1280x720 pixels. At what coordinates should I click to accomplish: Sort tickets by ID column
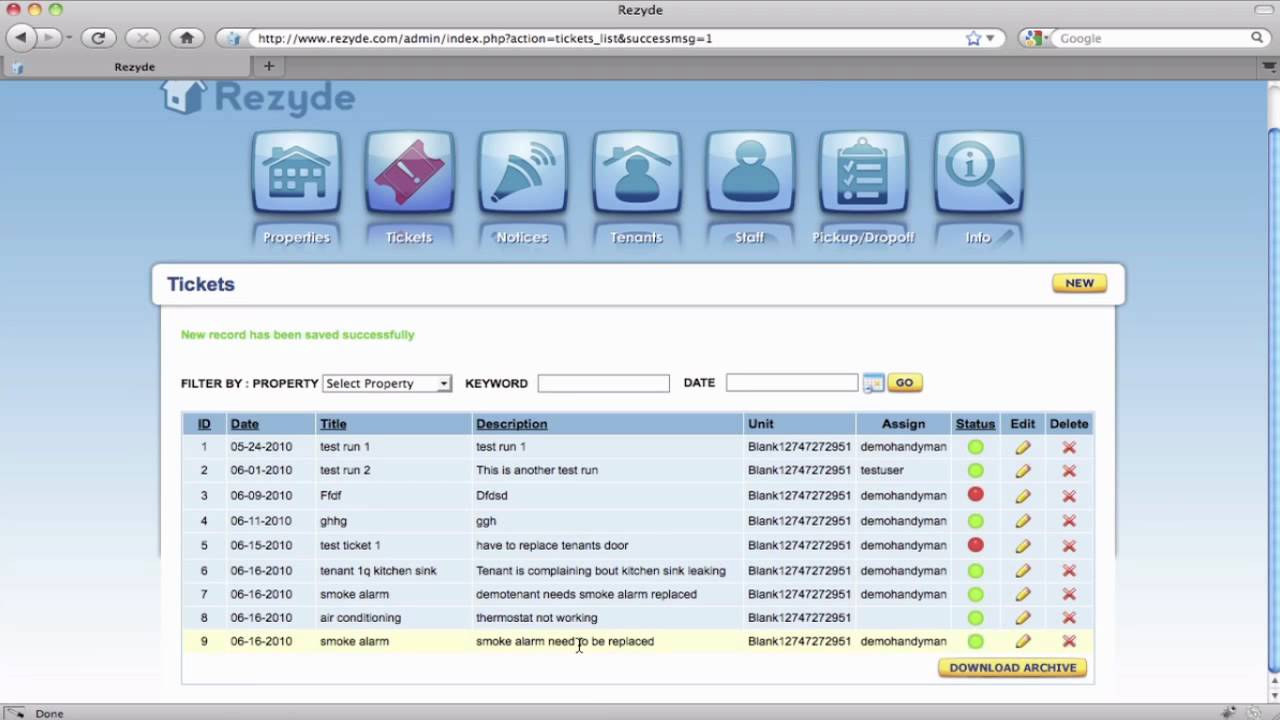coord(204,424)
